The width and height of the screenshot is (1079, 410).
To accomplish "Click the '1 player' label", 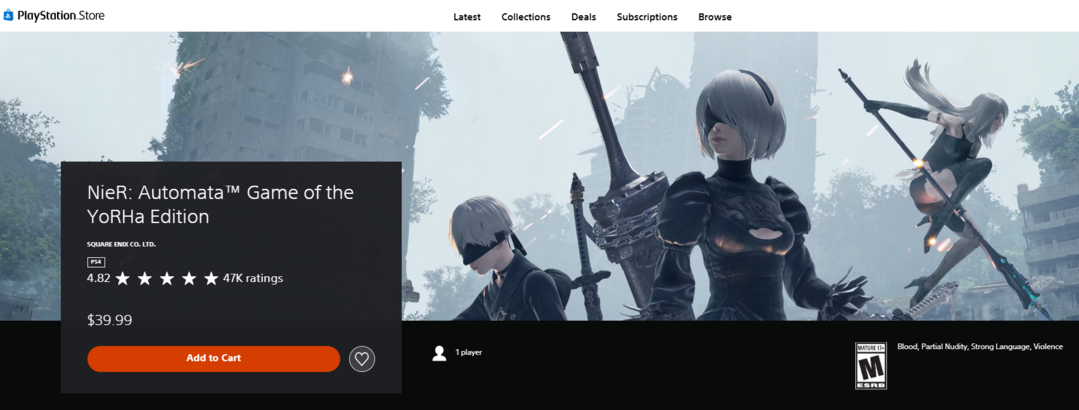I will coord(469,352).
